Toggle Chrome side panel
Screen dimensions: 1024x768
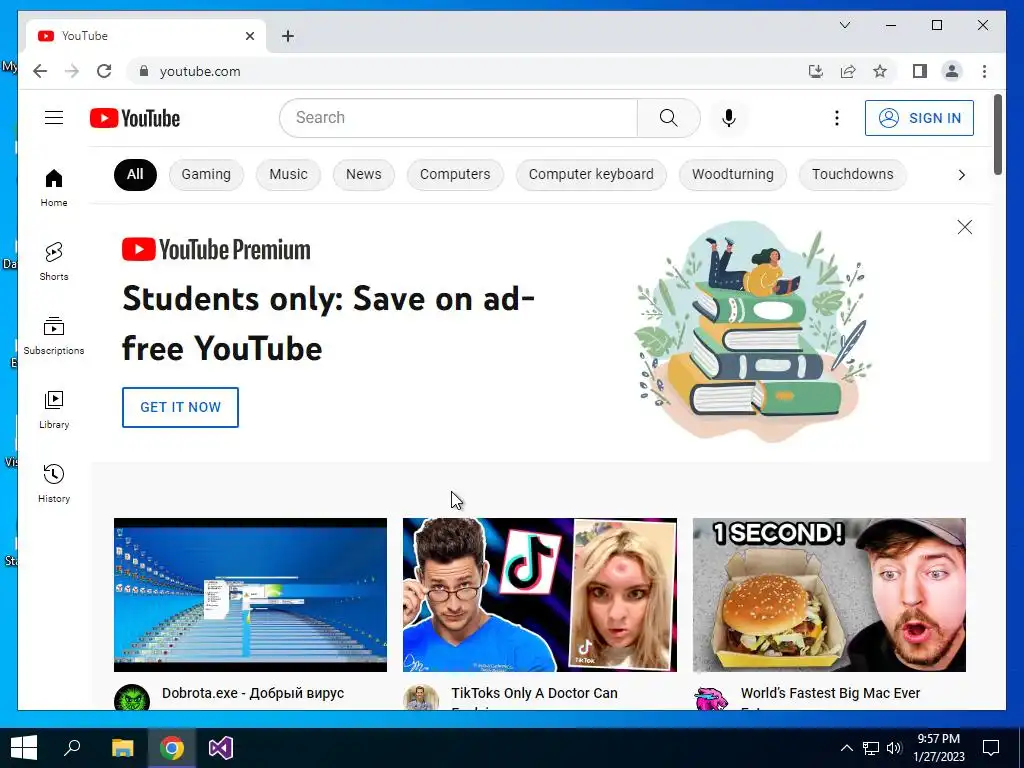[920, 71]
